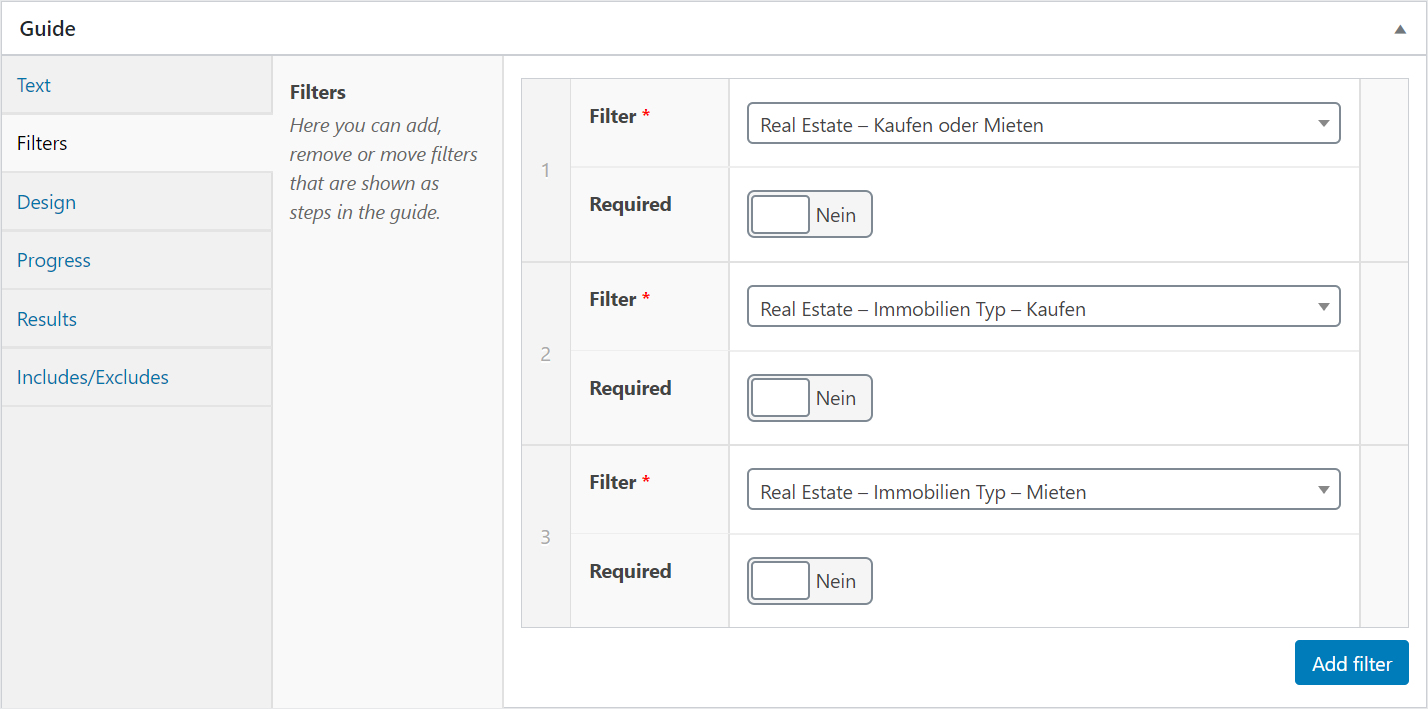
Task: Click row number 1 handle
Action: click(x=546, y=170)
